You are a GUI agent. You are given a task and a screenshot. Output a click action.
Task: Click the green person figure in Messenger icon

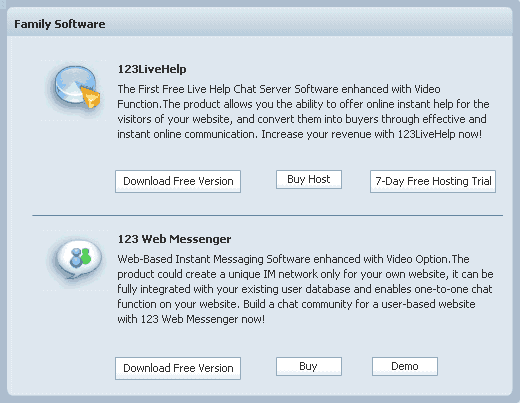point(86,256)
